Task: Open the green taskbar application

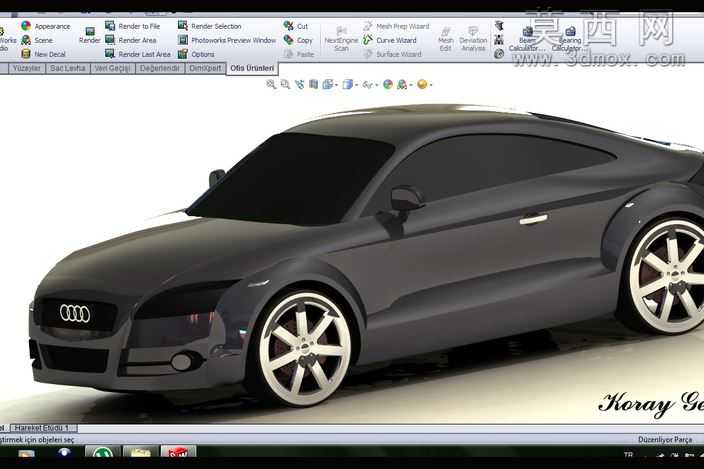Action: tap(102, 451)
